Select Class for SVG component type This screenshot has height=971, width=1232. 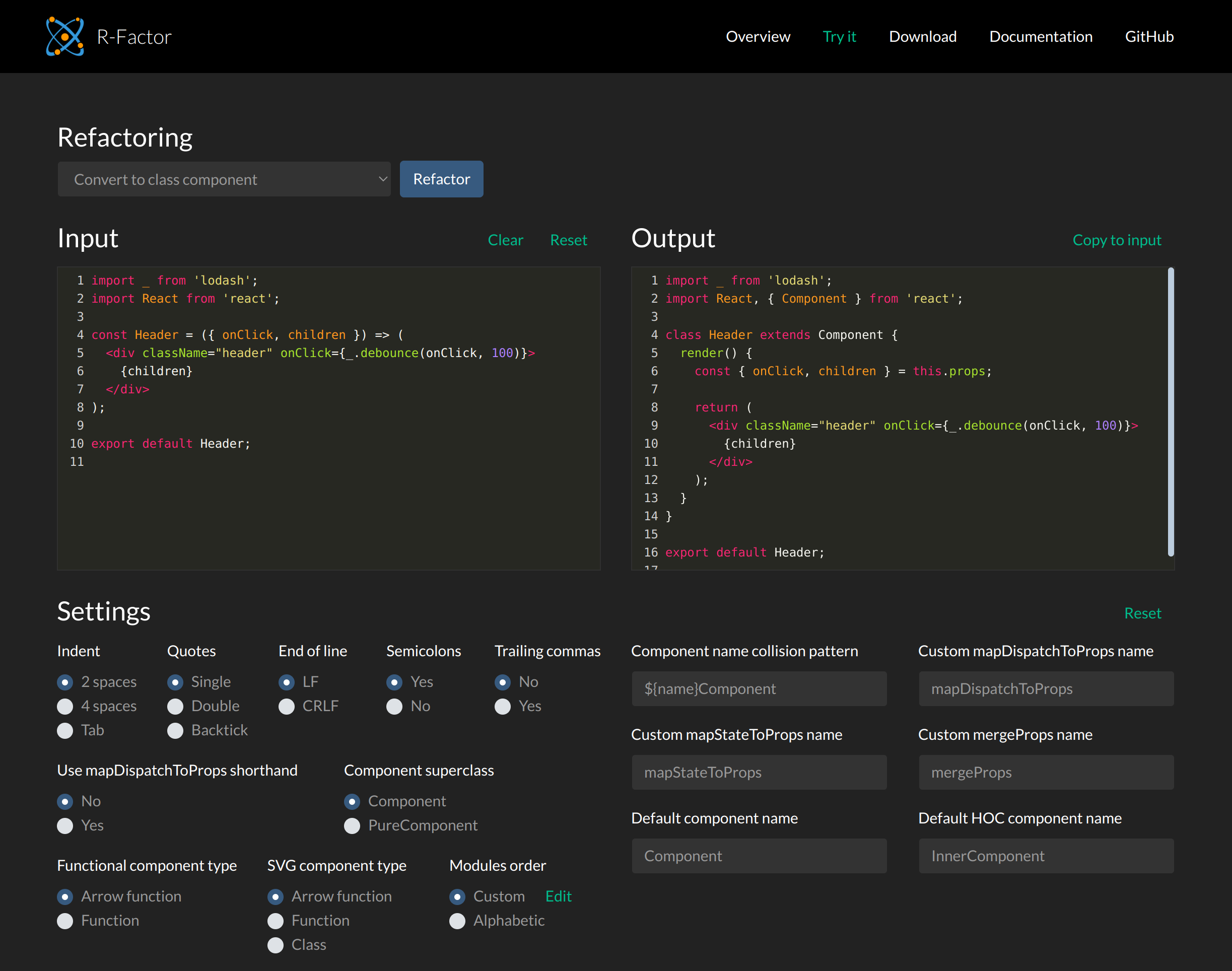click(x=276, y=945)
